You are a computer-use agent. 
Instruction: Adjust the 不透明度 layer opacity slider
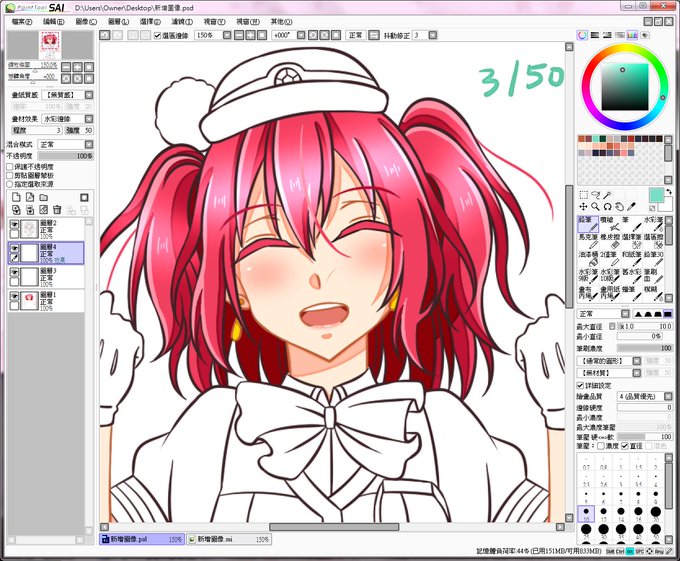click(x=66, y=156)
